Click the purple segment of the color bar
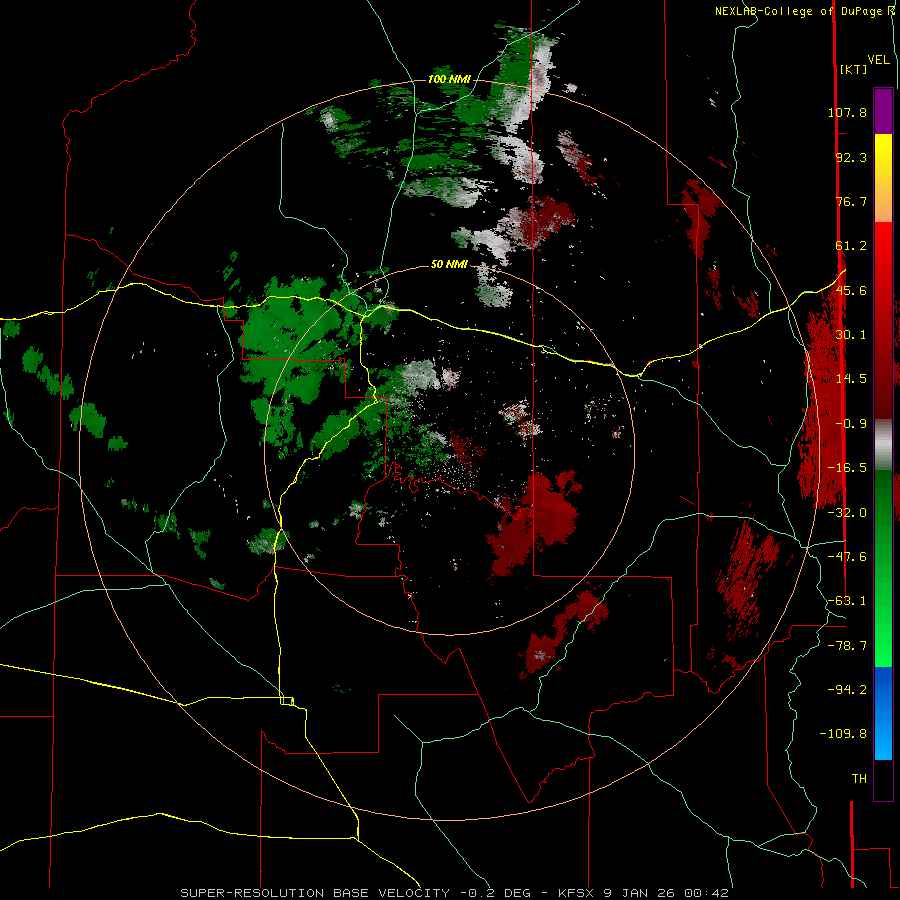 tap(883, 111)
